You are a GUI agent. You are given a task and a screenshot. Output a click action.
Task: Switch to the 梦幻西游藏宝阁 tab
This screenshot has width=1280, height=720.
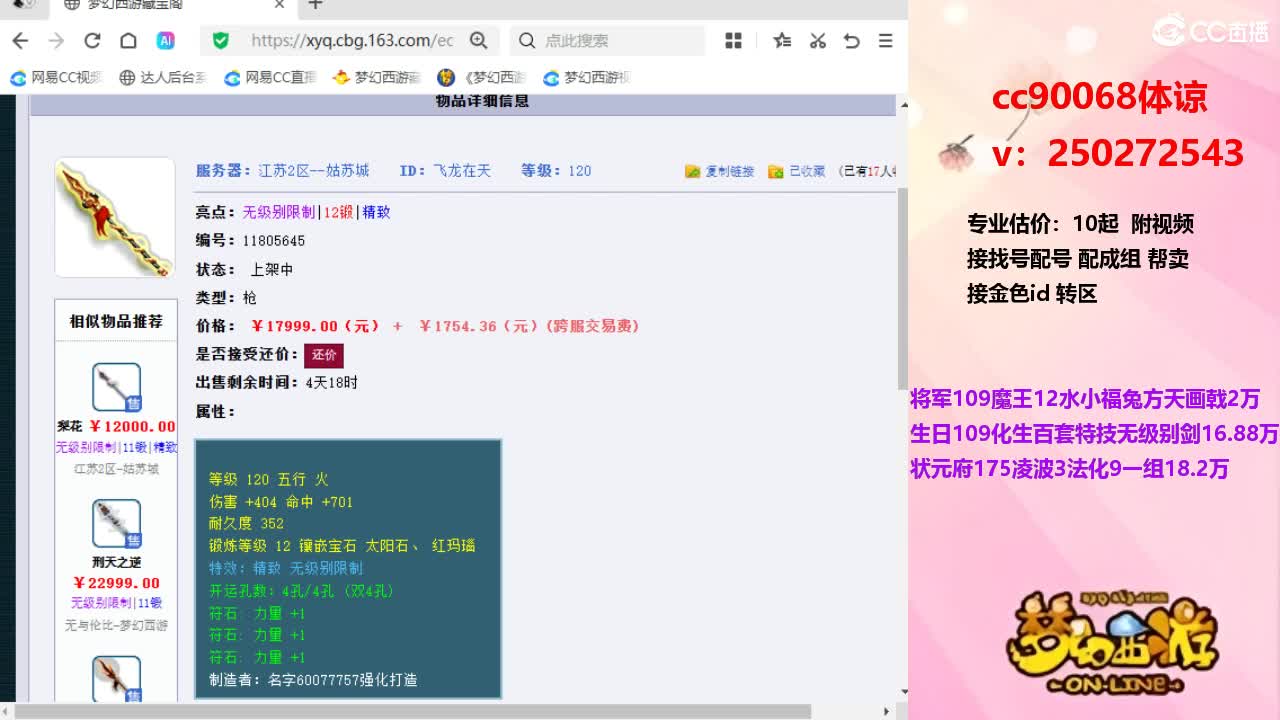coord(173,5)
